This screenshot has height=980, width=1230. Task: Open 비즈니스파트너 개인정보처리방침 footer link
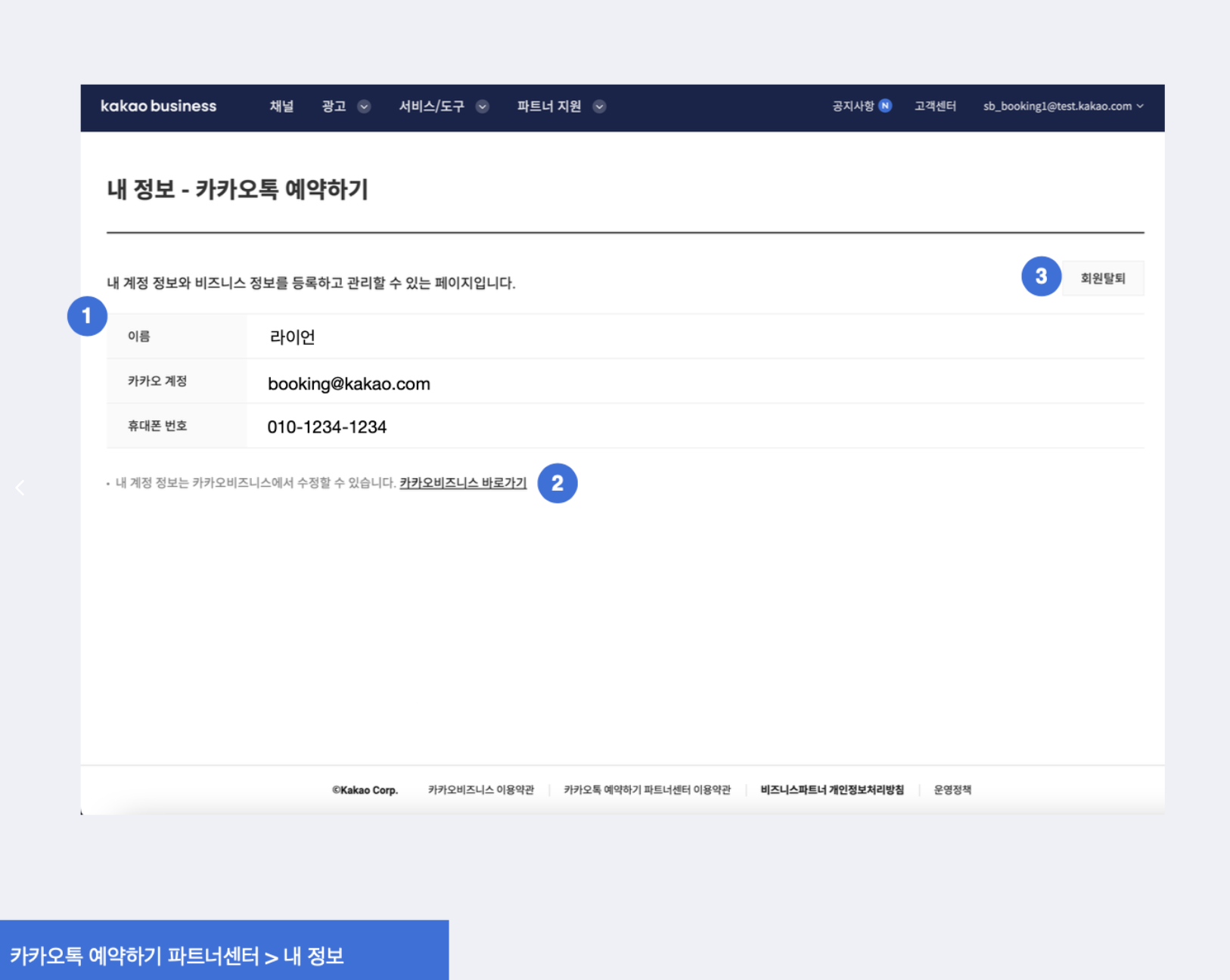[x=832, y=790]
